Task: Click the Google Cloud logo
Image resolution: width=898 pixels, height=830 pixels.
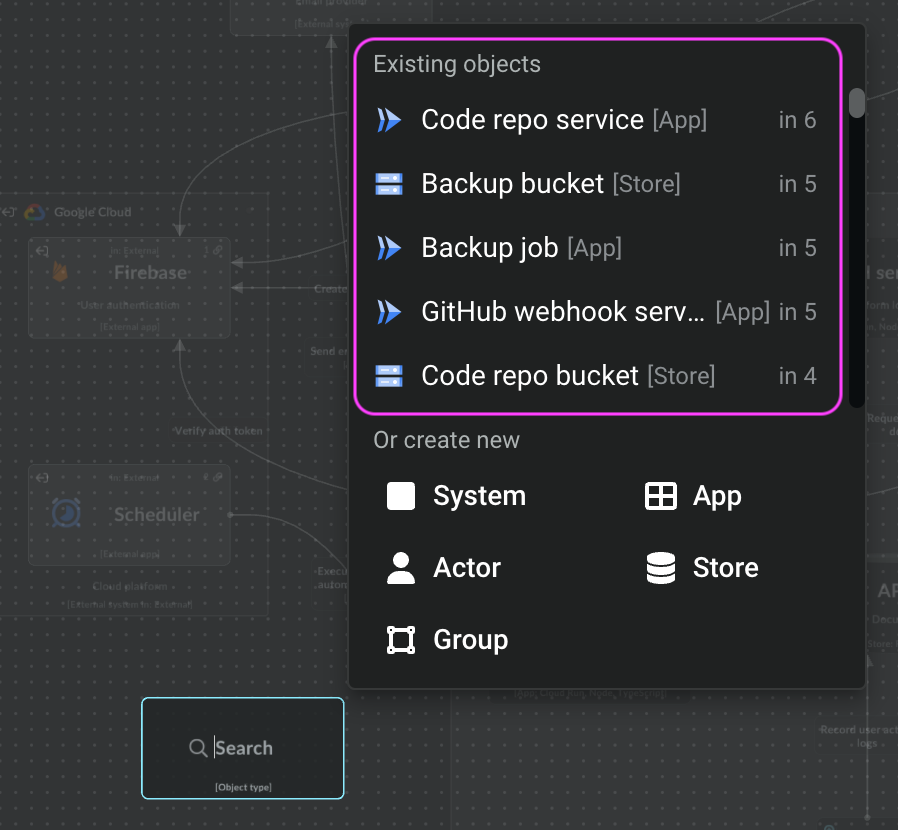Action: pos(36,212)
